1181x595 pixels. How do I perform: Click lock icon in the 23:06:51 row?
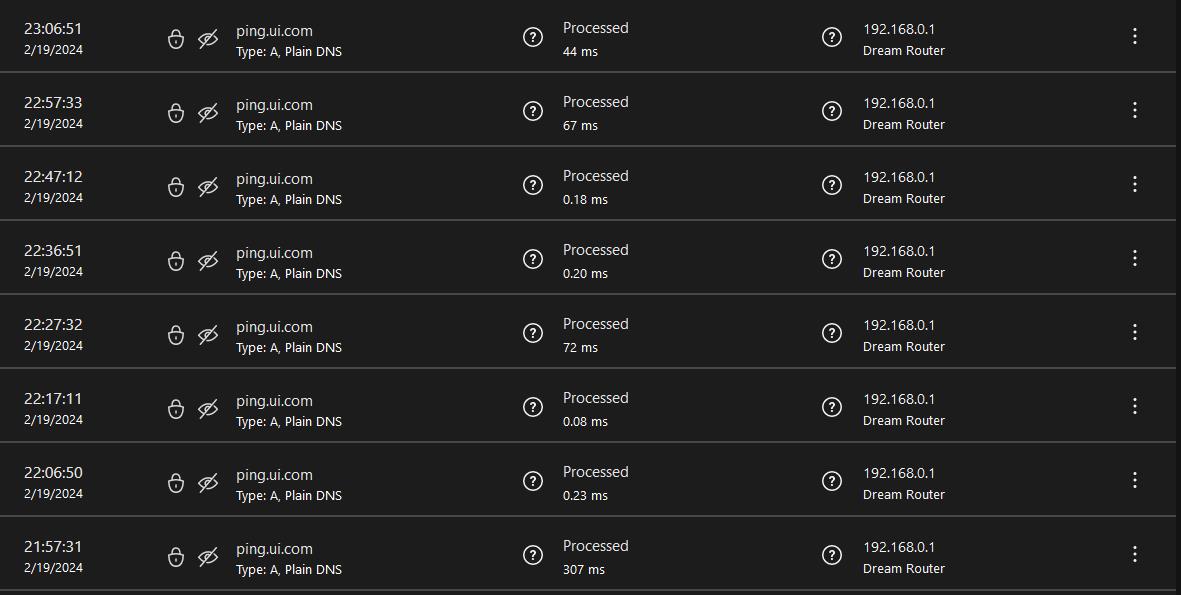[x=175, y=39]
